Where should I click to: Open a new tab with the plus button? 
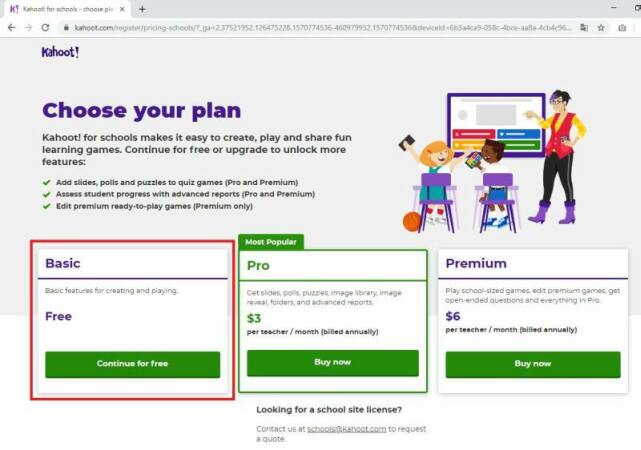tap(142, 9)
